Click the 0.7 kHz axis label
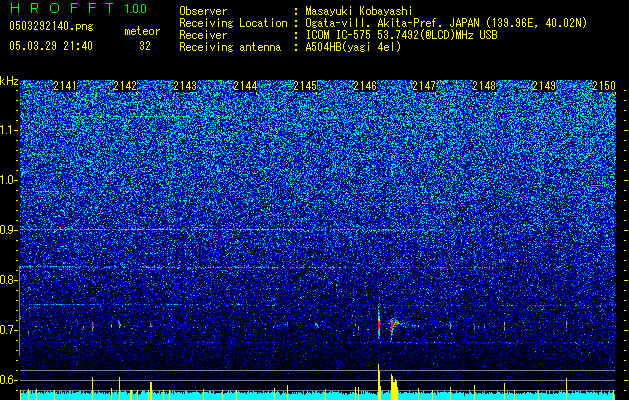The image size is (629, 400). [x=9, y=330]
